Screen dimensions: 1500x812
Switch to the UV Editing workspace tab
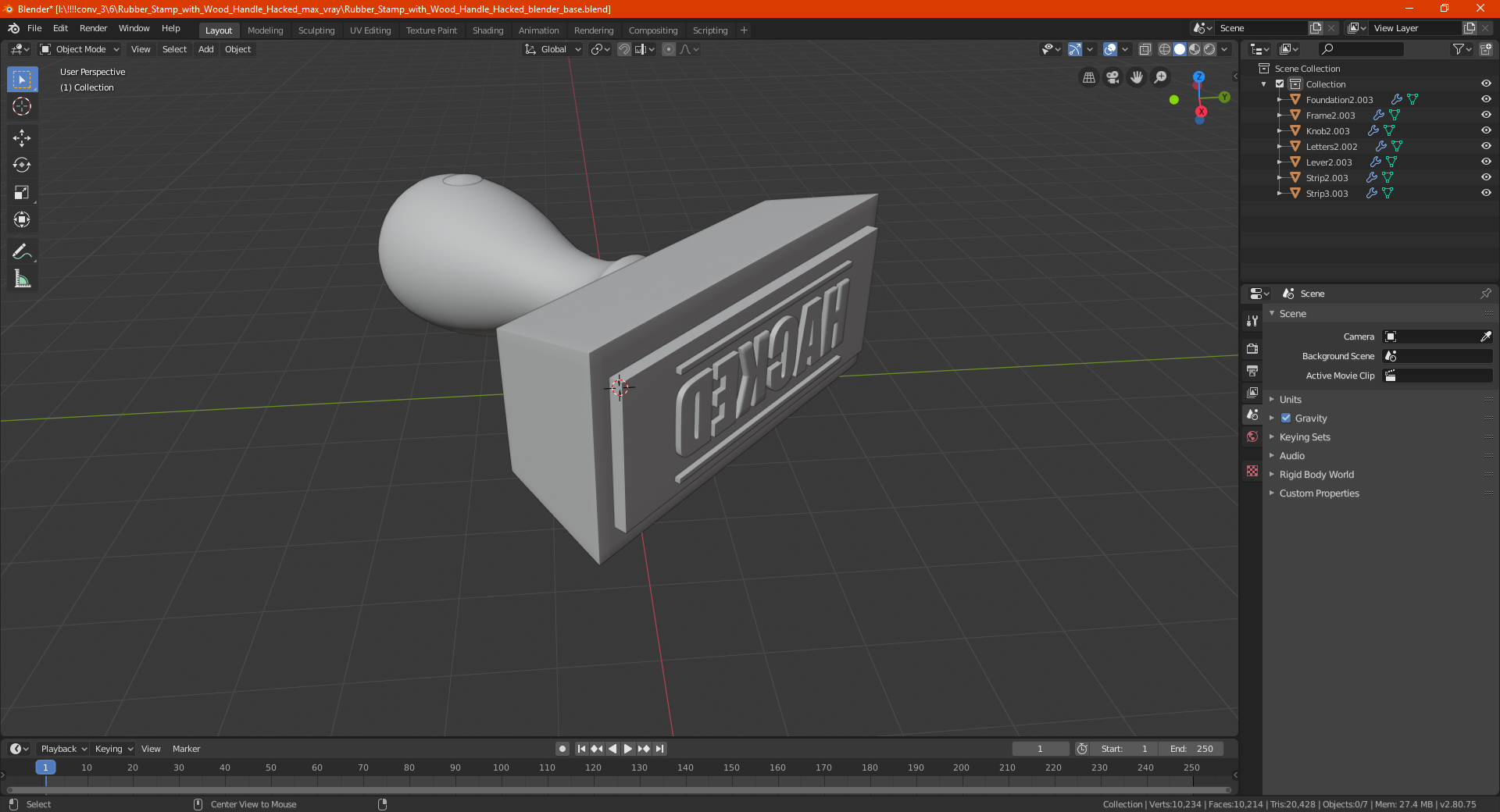tap(370, 30)
